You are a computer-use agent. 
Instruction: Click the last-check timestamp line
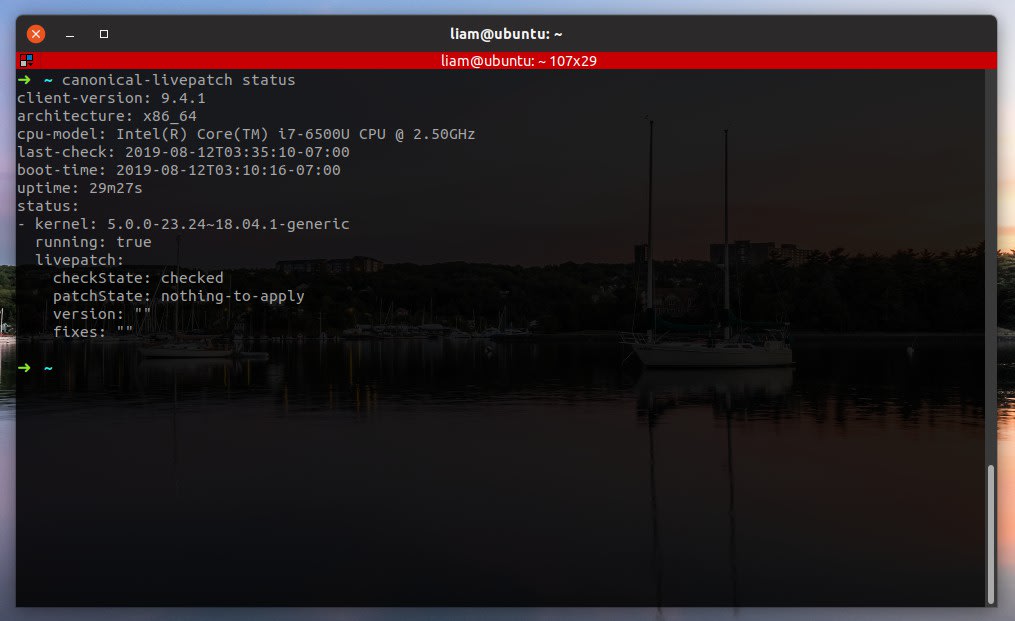183,152
